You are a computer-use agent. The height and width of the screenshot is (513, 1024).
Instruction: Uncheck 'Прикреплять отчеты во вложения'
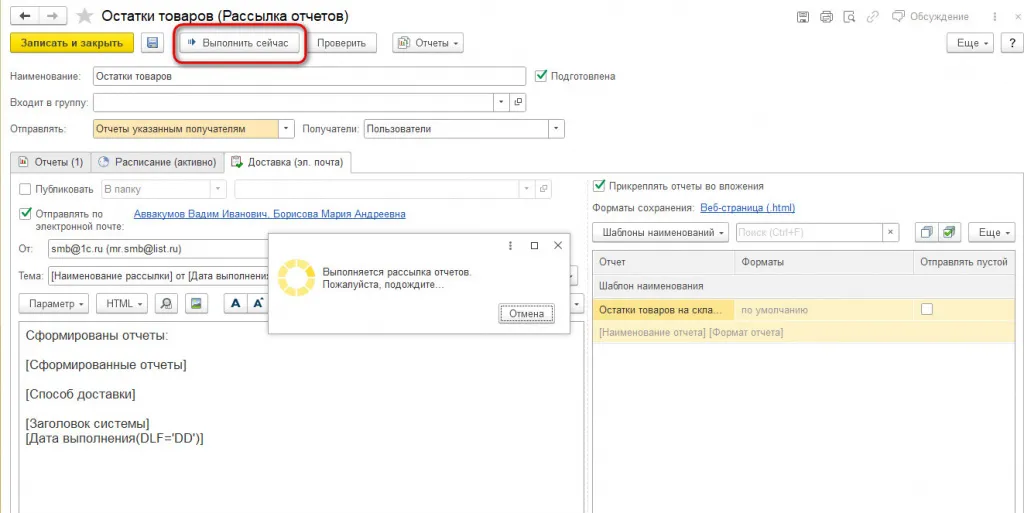tap(599, 185)
